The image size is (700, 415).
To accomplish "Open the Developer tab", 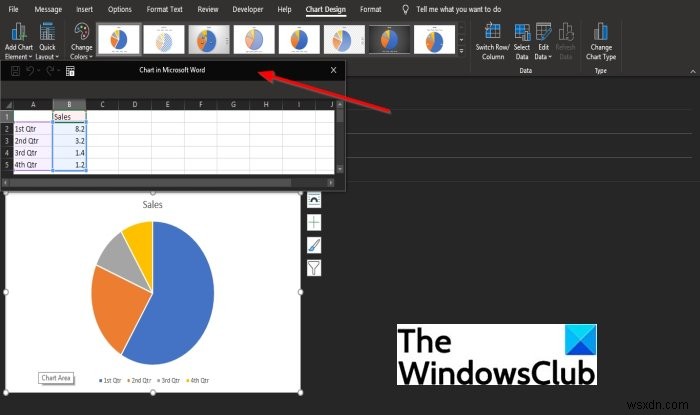I will [x=248, y=9].
